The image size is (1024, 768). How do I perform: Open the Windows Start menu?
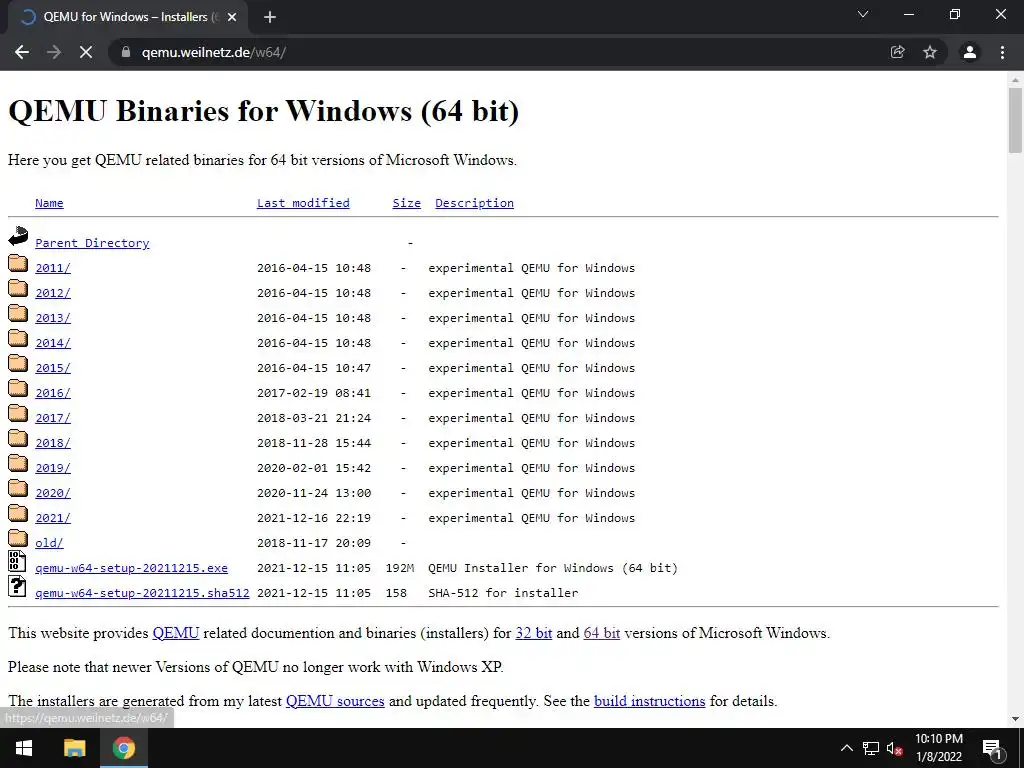click(24, 748)
